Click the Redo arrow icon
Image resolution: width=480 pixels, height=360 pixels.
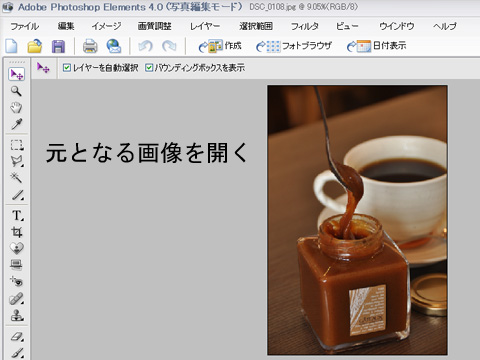pos(169,46)
